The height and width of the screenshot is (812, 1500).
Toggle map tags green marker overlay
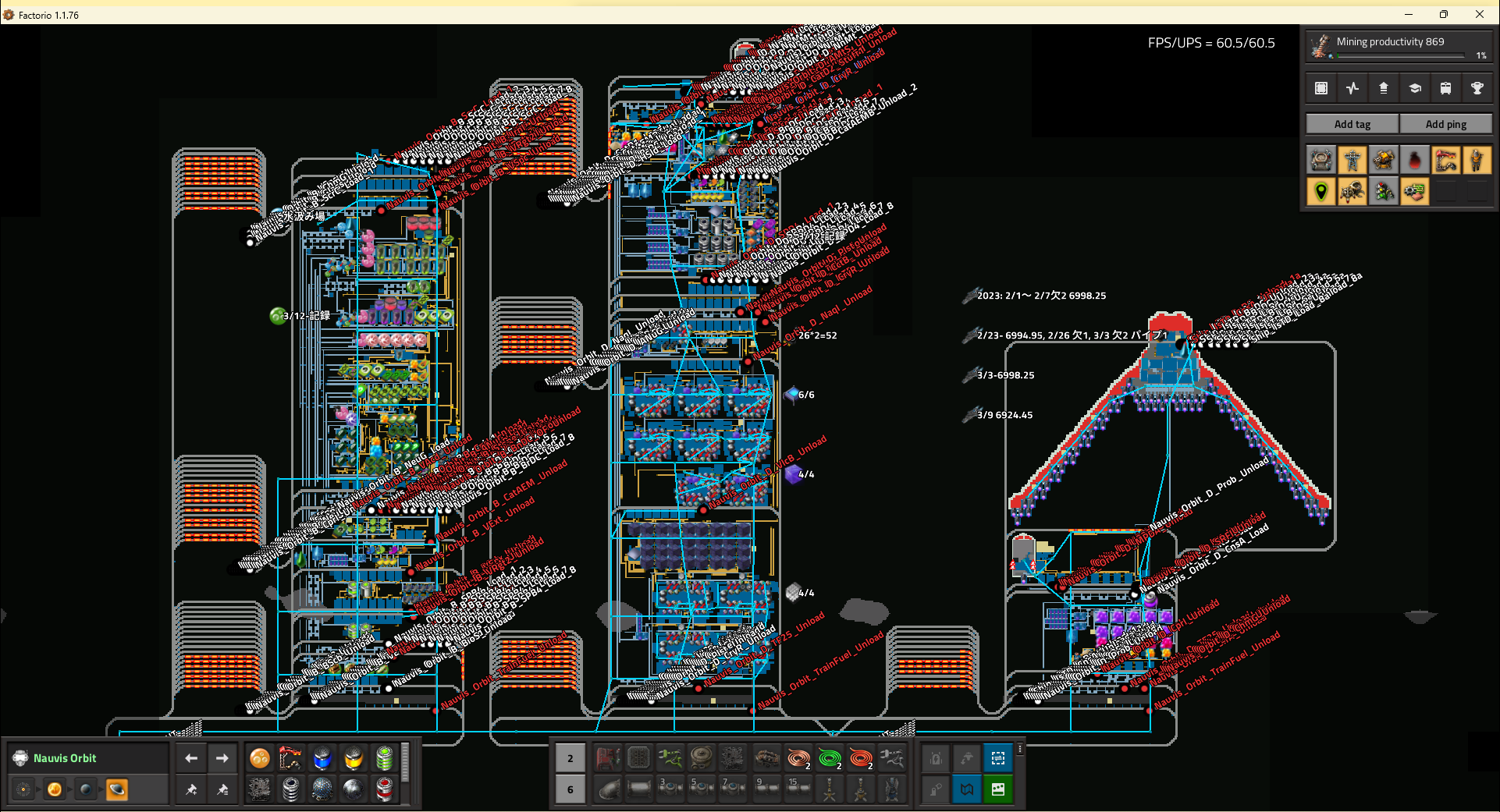pos(1320,191)
